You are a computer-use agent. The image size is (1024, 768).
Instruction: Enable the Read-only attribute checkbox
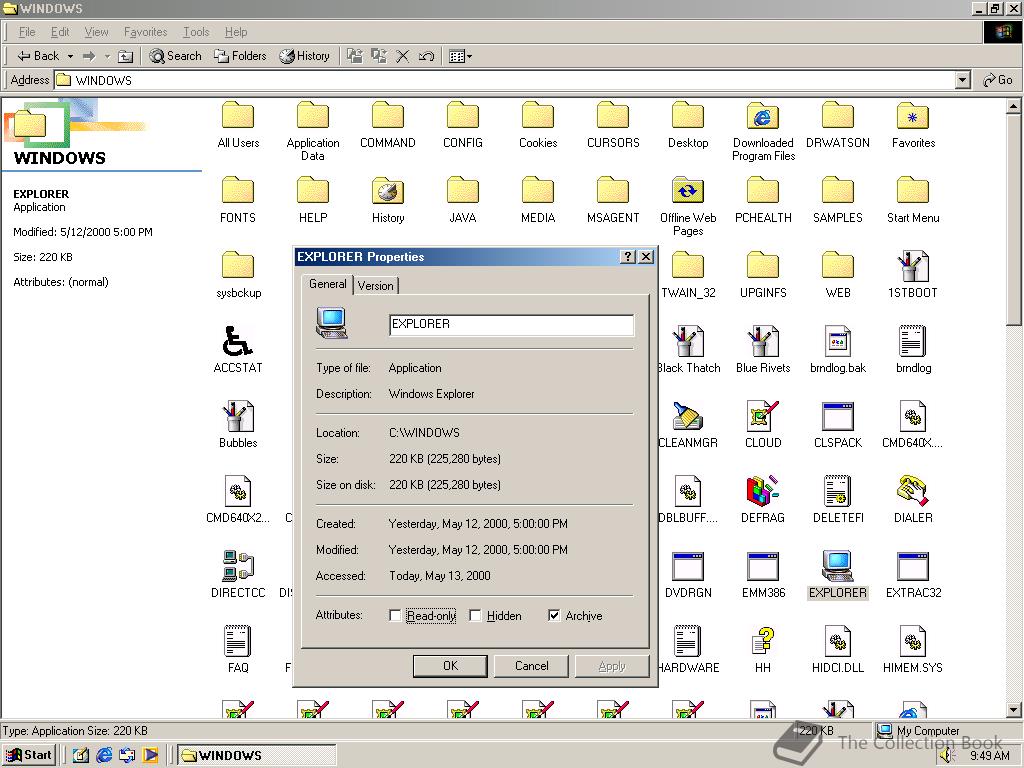(x=395, y=616)
